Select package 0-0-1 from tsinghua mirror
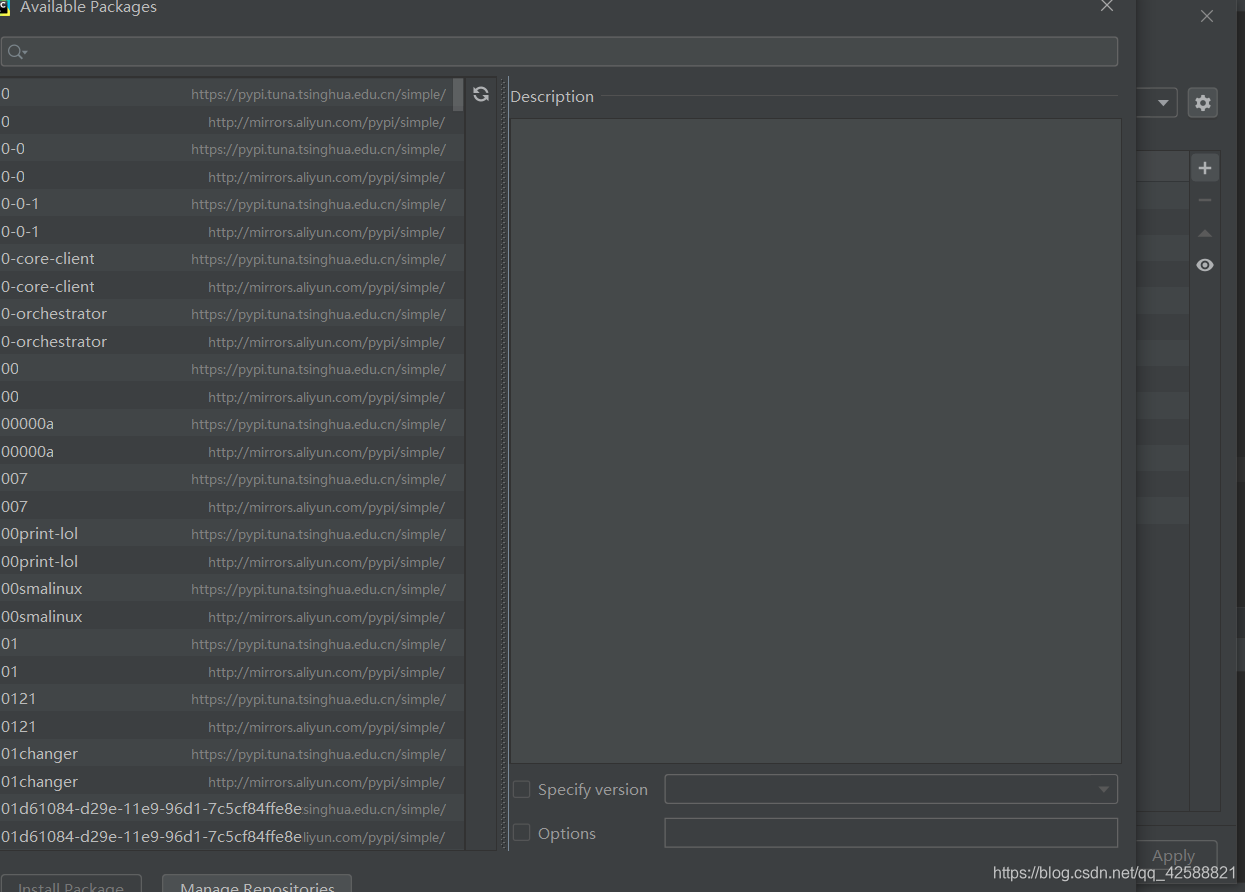This screenshot has width=1245, height=892. pyautogui.click(x=226, y=204)
